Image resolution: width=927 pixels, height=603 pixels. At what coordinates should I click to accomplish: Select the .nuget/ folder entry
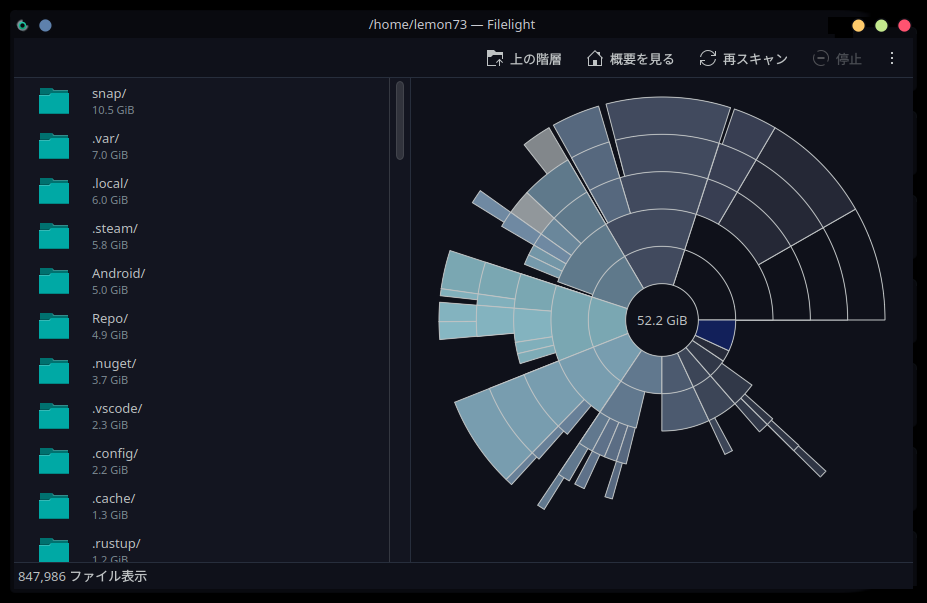pos(113,371)
